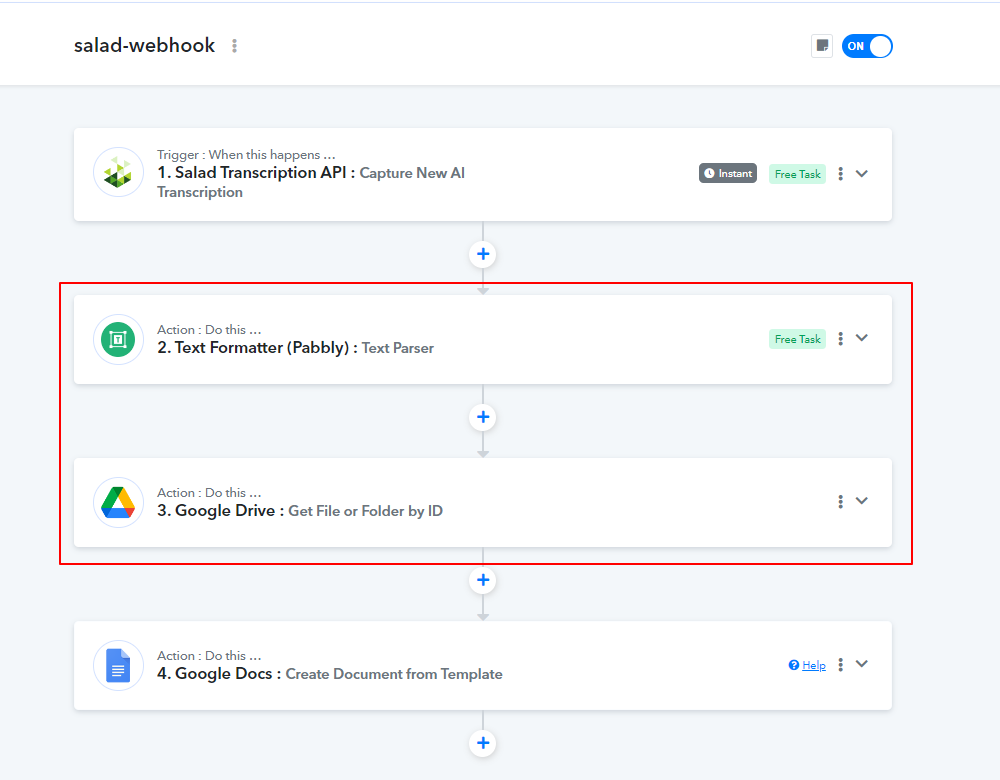Open three-dot menu for Salad Transcription step
1000x780 pixels.
point(841,173)
